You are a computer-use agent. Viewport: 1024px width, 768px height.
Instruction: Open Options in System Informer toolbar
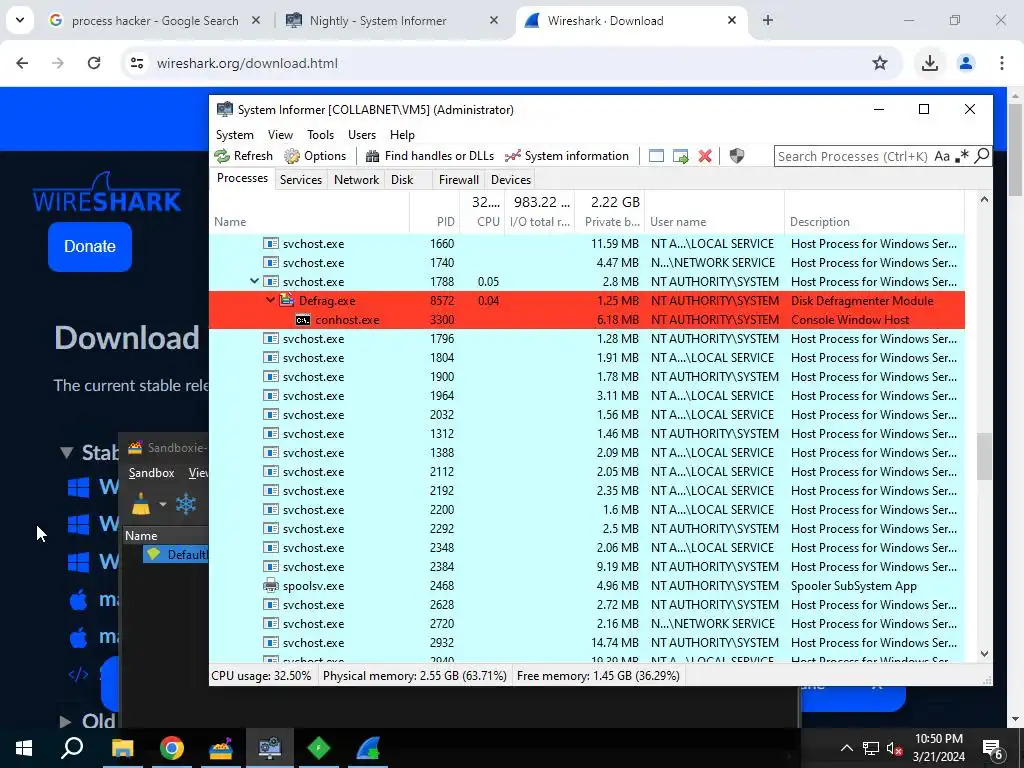(315, 156)
